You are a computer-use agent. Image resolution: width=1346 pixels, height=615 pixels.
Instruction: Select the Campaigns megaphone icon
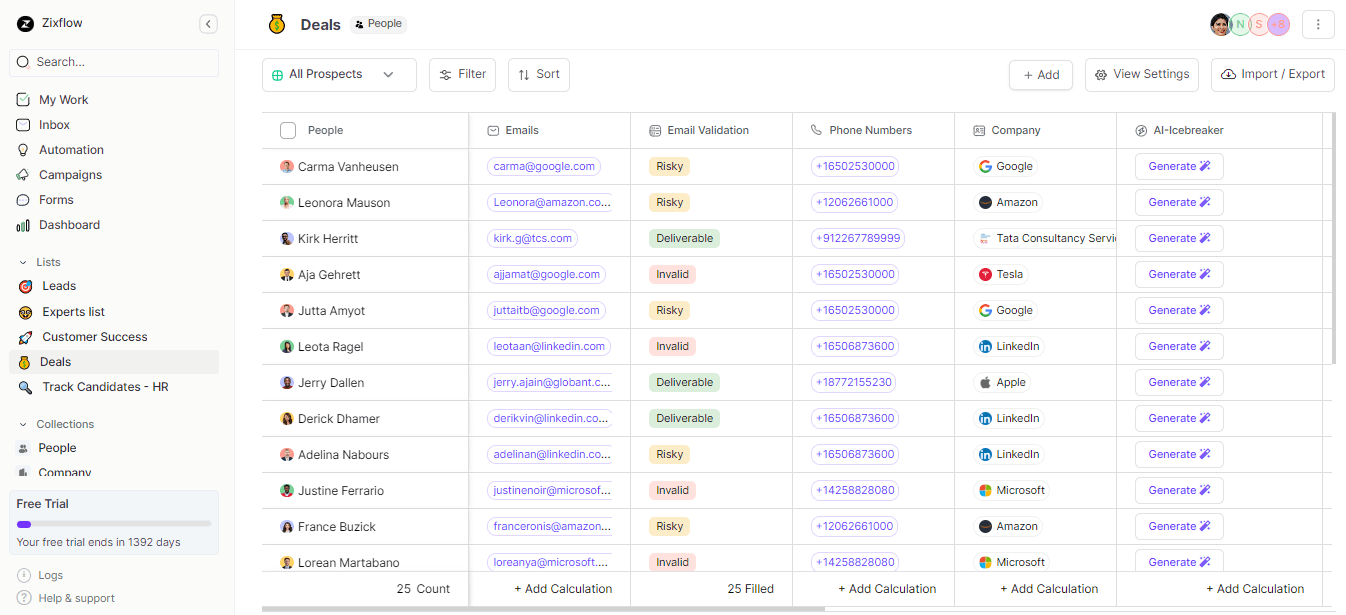tap(23, 174)
